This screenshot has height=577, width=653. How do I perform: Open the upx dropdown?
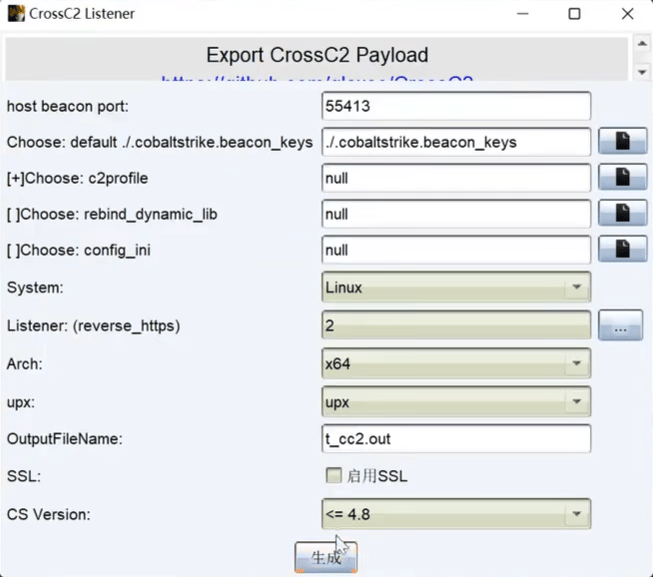[456, 401]
